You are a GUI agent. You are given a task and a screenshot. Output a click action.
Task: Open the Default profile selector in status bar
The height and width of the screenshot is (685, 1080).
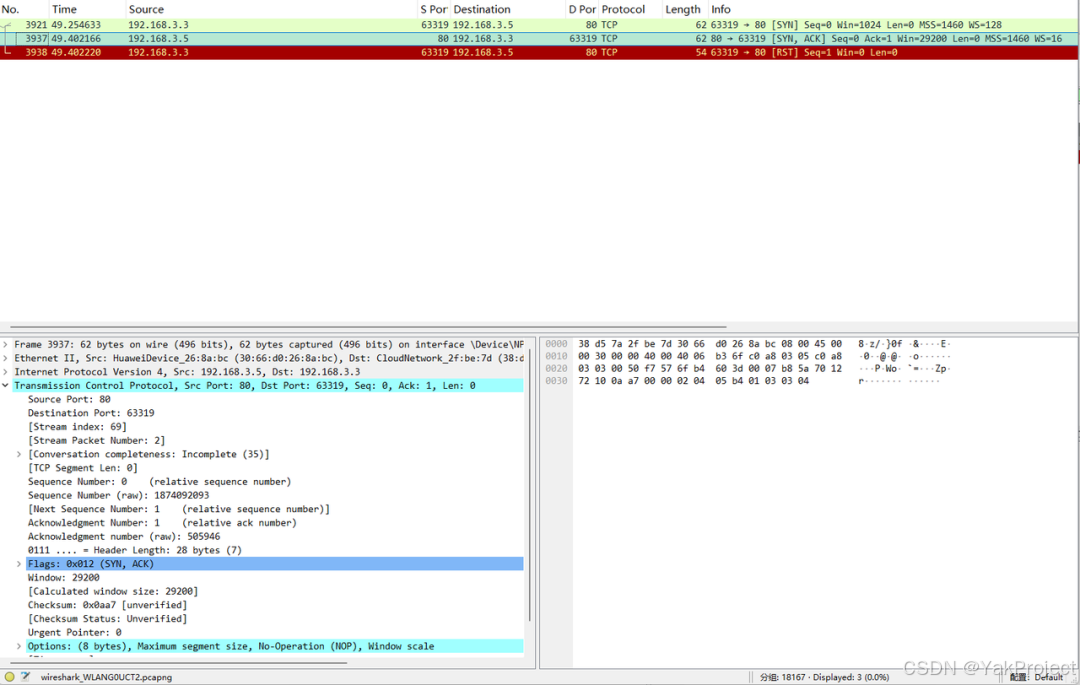(1037, 677)
